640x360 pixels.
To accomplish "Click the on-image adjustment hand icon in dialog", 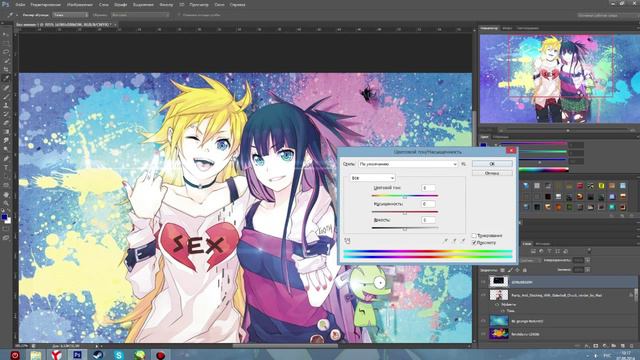I will [347, 241].
